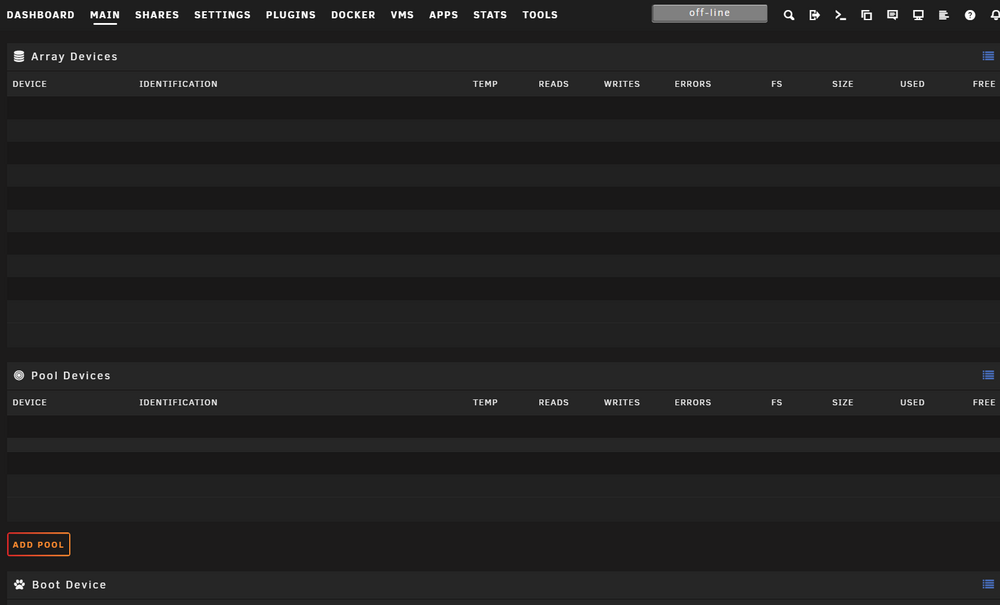1000x605 pixels.
Task: Open the Docker tab
Action: coord(353,15)
